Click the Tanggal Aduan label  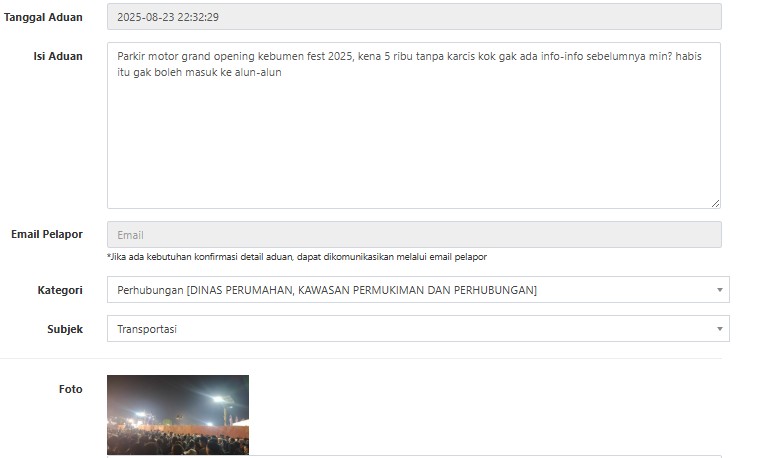tap(43, 17)
